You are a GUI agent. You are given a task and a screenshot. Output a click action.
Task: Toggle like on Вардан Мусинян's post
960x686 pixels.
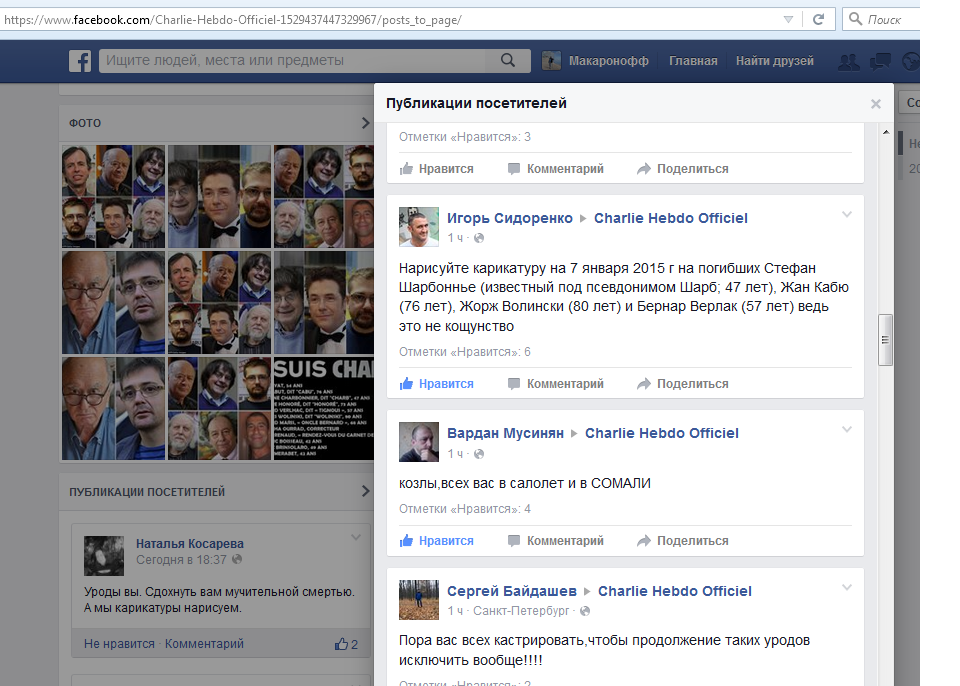pos(437,541)
